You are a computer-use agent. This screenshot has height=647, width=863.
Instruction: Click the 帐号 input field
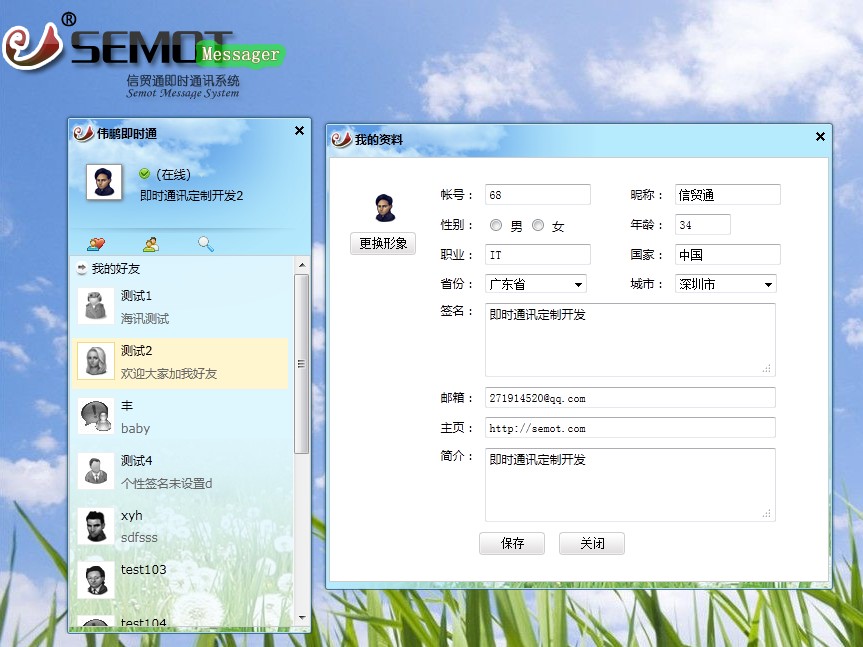pyautogui.click(x=538, y=195)
